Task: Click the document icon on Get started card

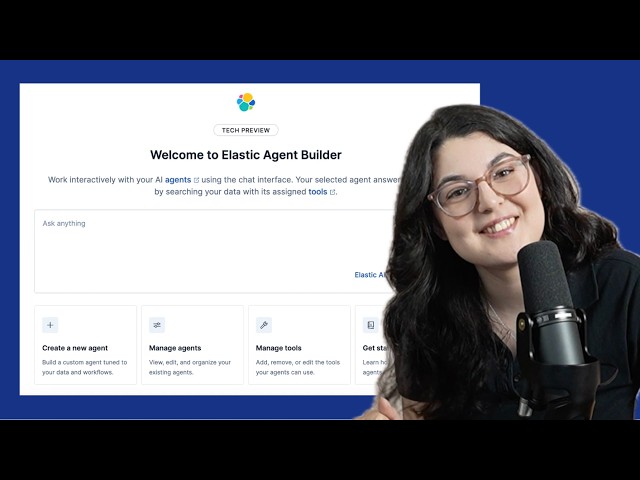Action: pyautogui.click(x=371, y=325)
